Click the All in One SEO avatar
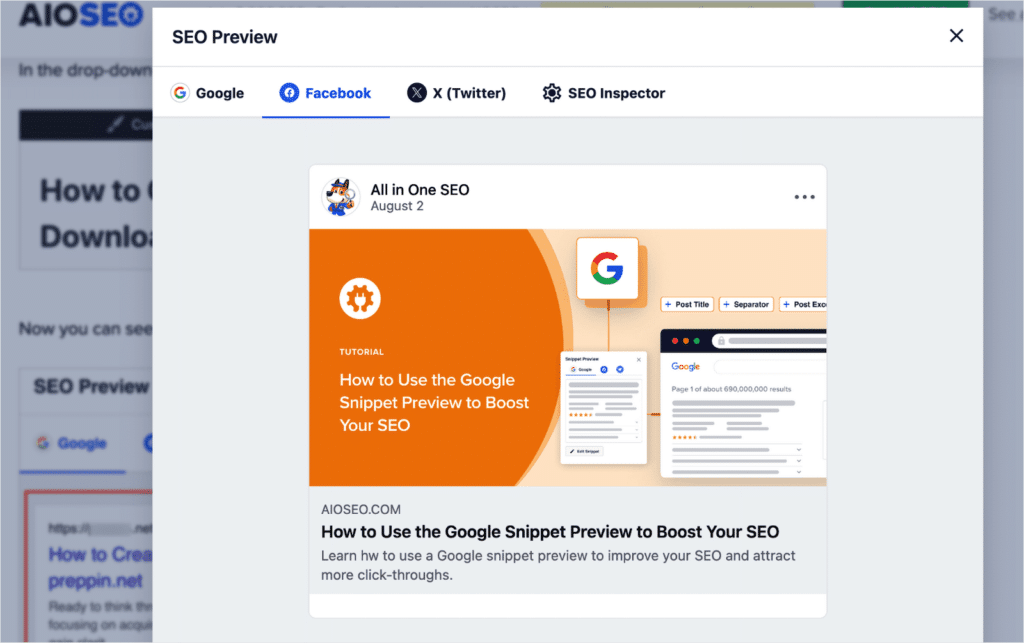 (x=340, y=196)
